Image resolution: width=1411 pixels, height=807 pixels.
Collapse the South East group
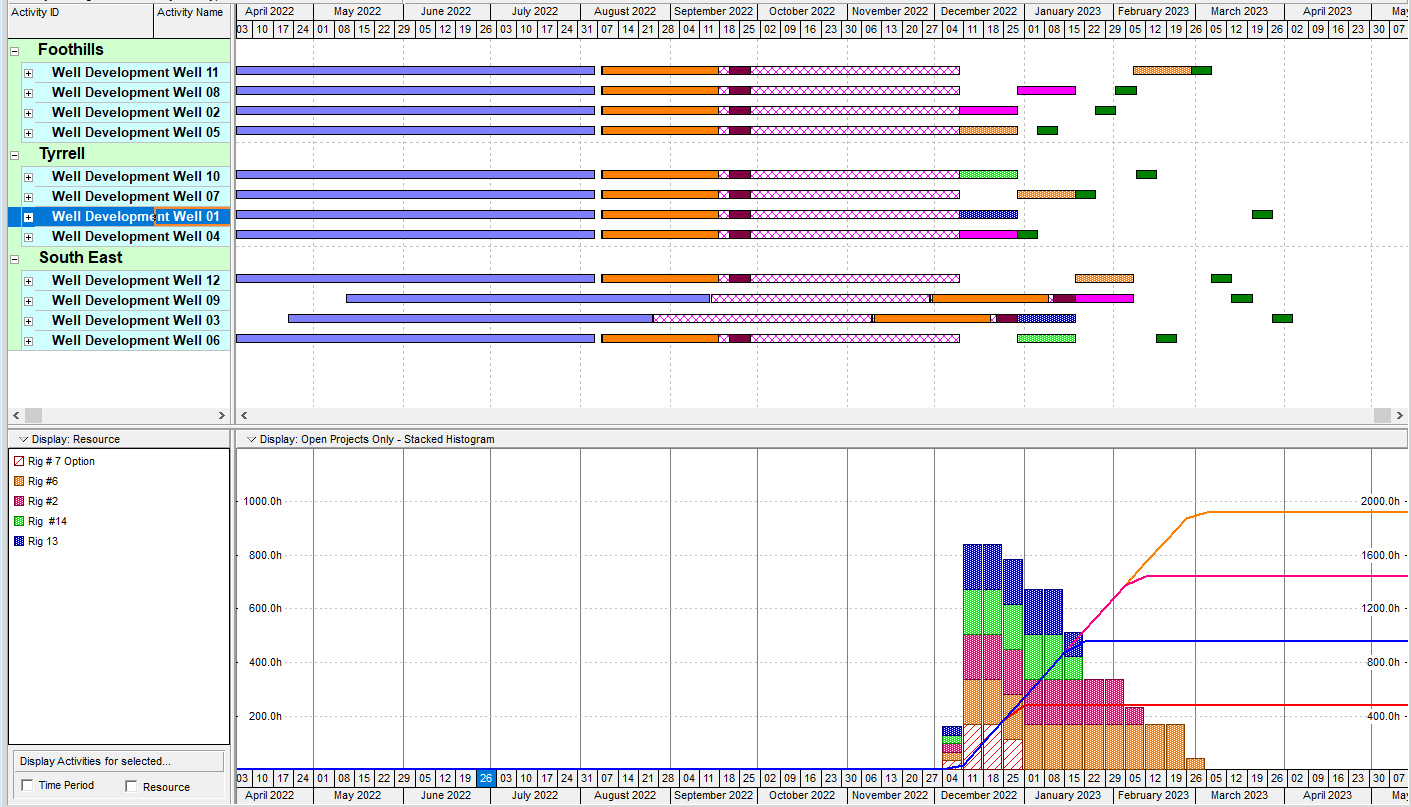click(14, 258)
